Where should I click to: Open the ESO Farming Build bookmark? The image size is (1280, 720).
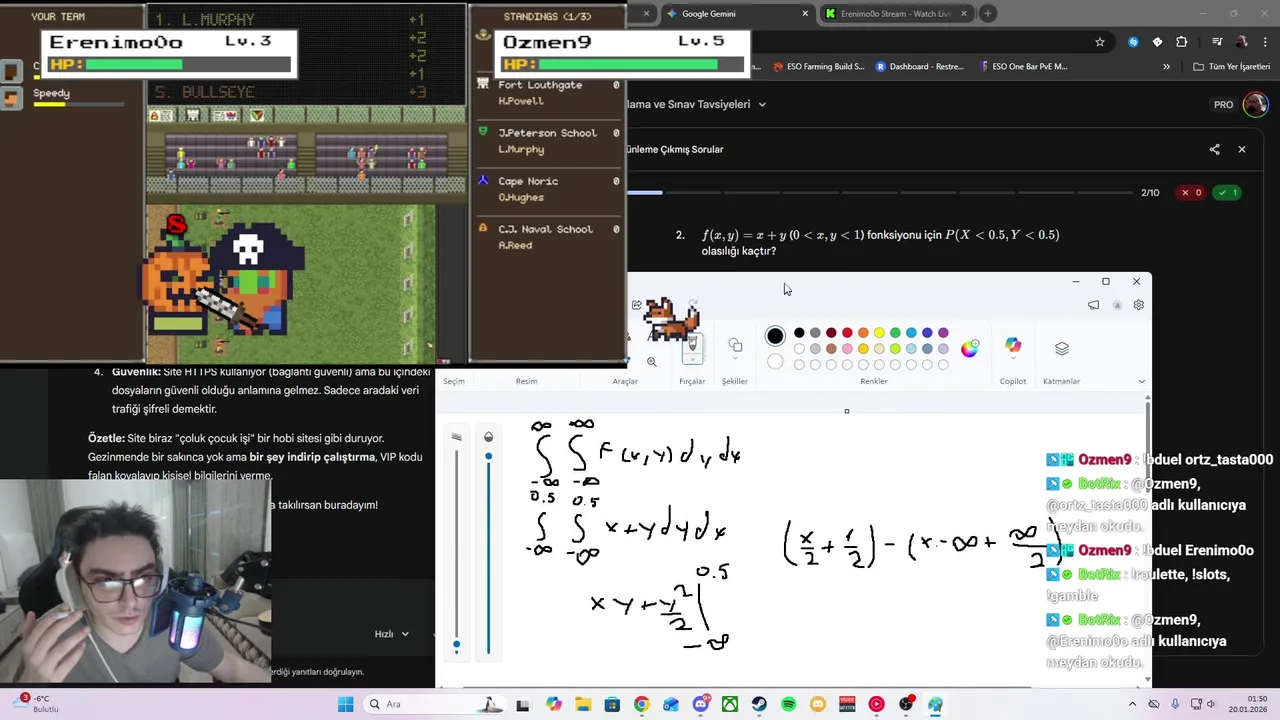point(819,67)
